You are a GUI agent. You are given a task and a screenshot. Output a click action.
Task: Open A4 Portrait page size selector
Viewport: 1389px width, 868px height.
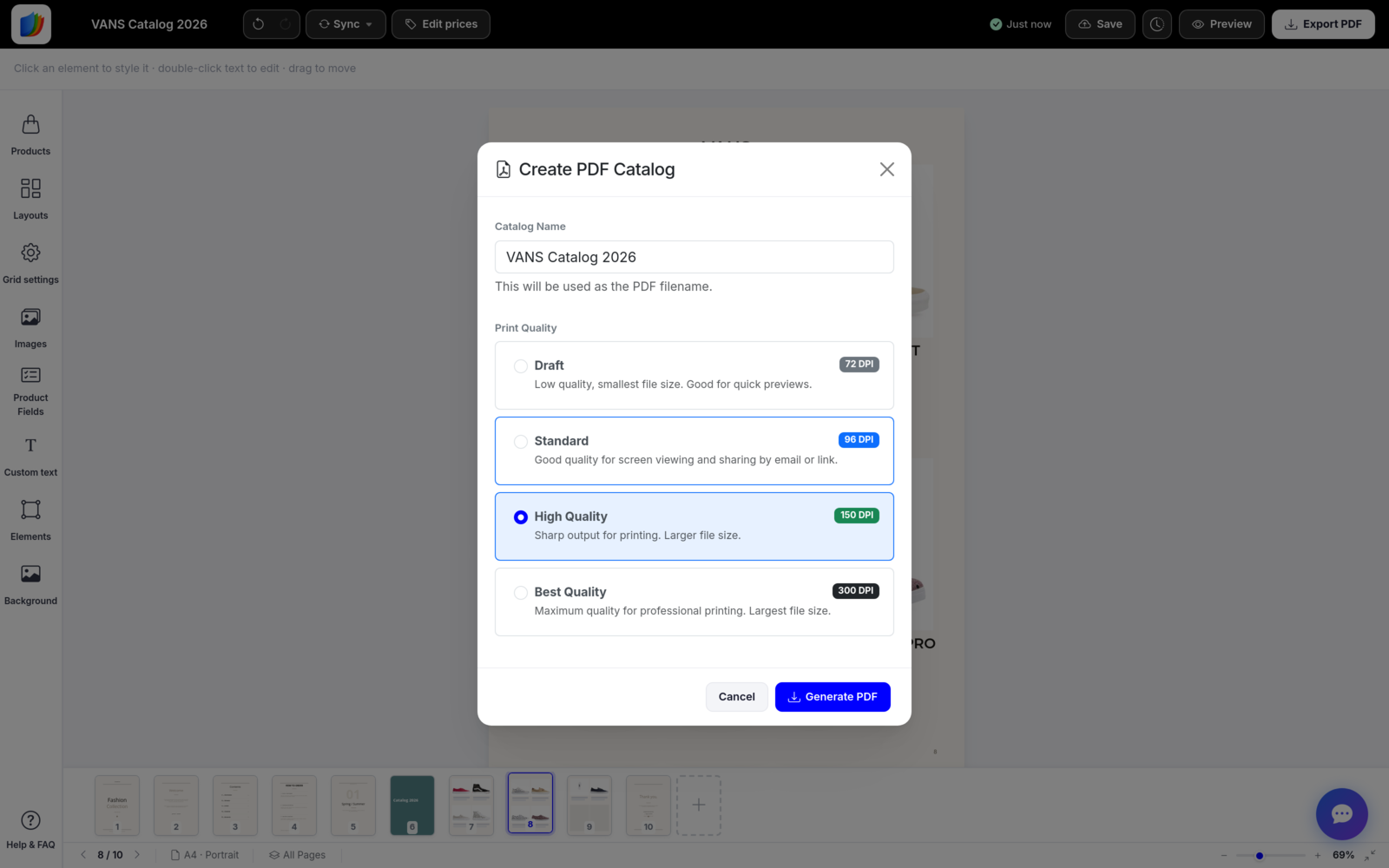(205, 855)
